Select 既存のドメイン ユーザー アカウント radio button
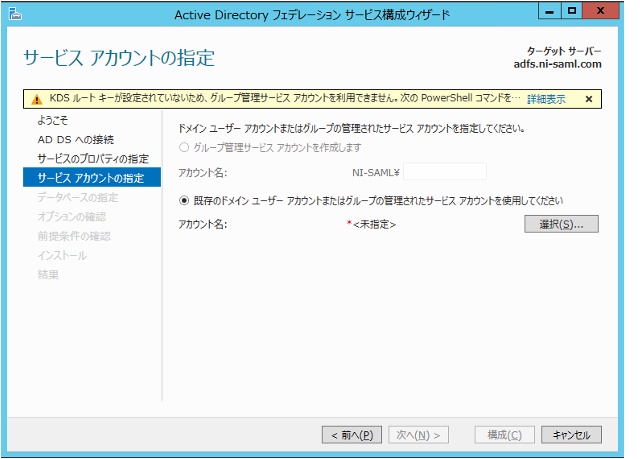This screenshot has height=459, width=640. tap(184, 200)
